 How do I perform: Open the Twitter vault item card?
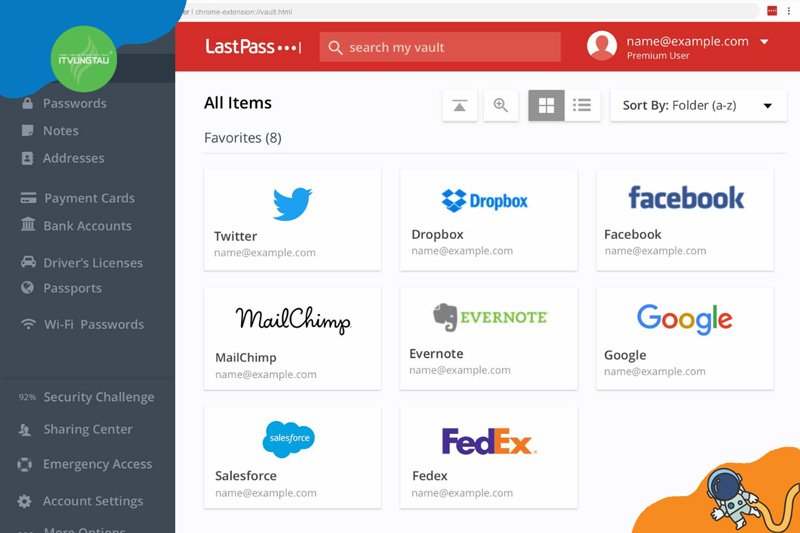pos(292,220)
